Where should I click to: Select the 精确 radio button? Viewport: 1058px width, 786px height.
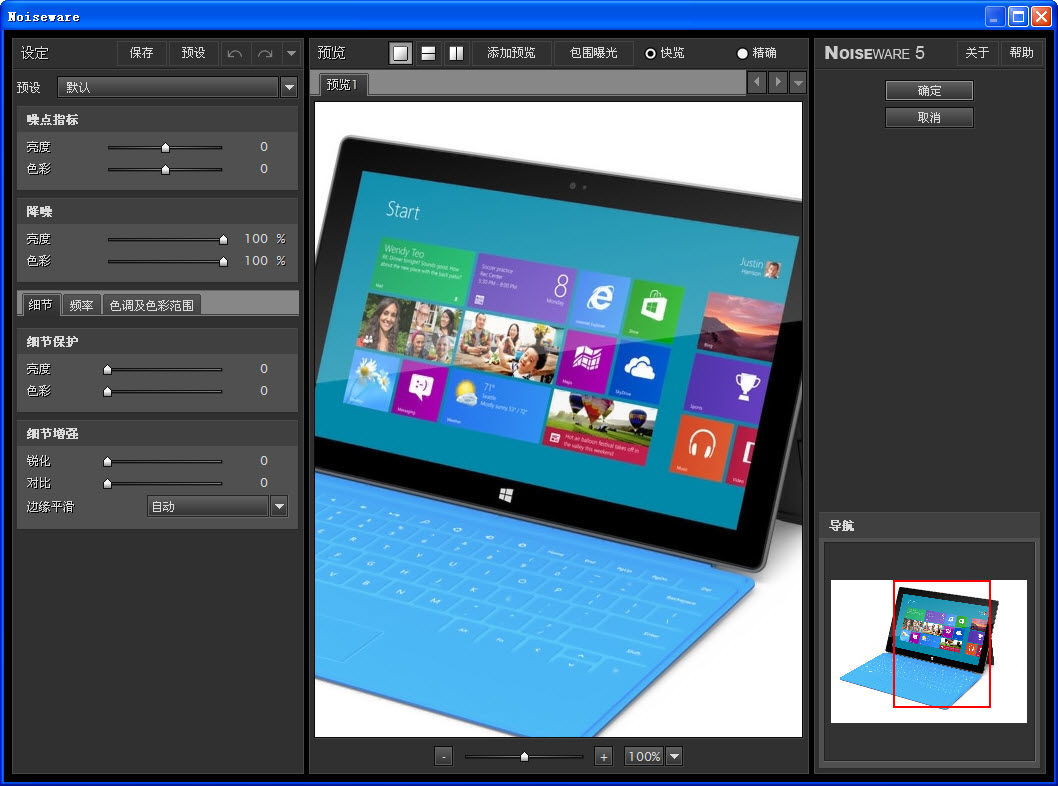[742, 53]
